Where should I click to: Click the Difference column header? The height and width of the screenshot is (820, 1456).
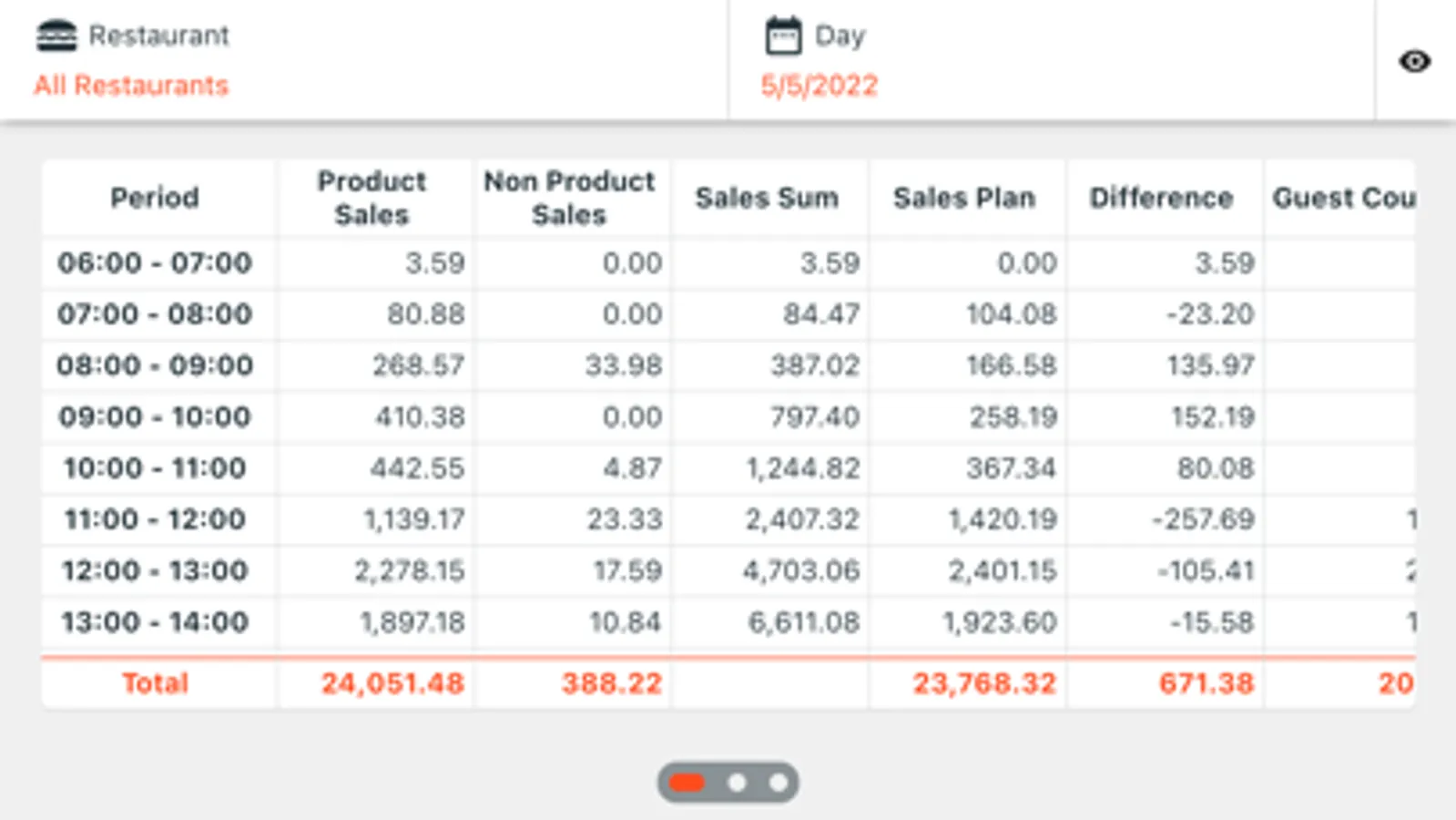tap(1161, 198)
